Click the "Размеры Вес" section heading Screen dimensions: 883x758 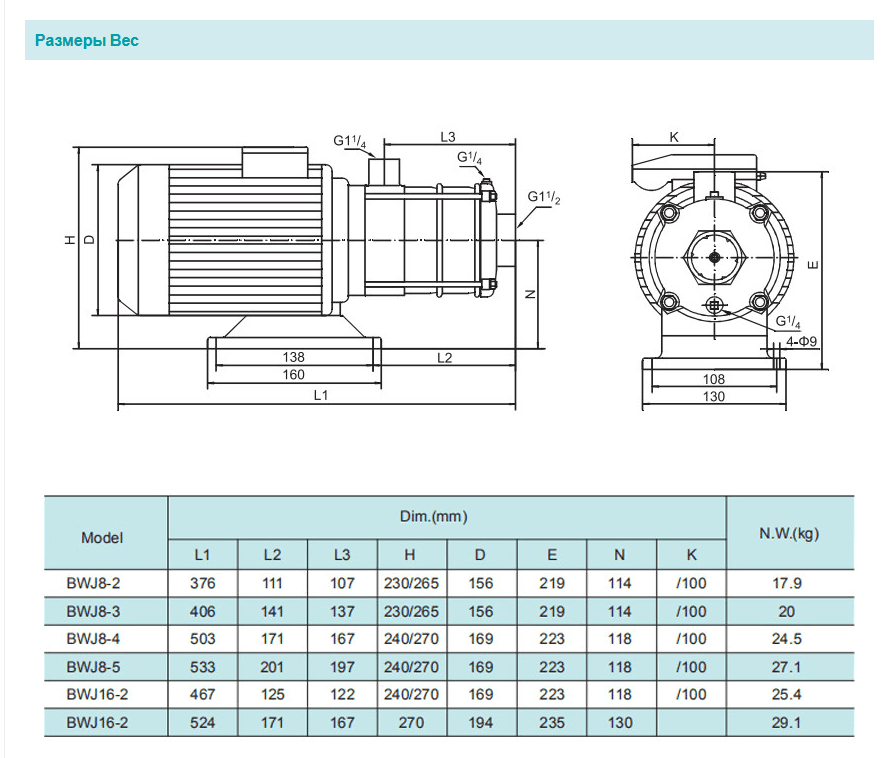click(87, 41)
